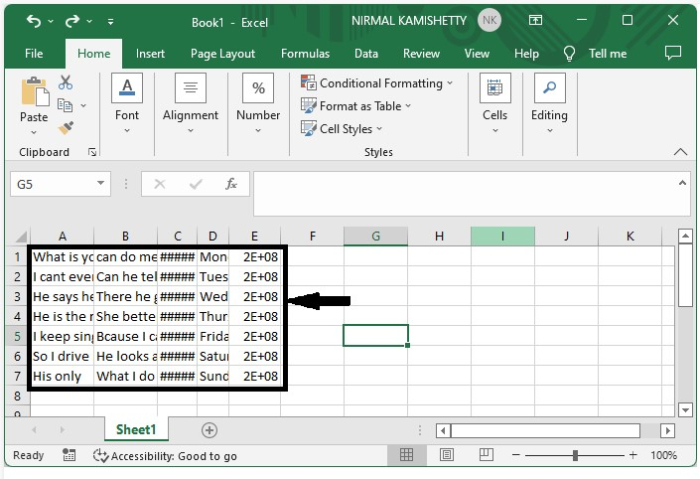Switch to Page Layout view

[446, 455]
